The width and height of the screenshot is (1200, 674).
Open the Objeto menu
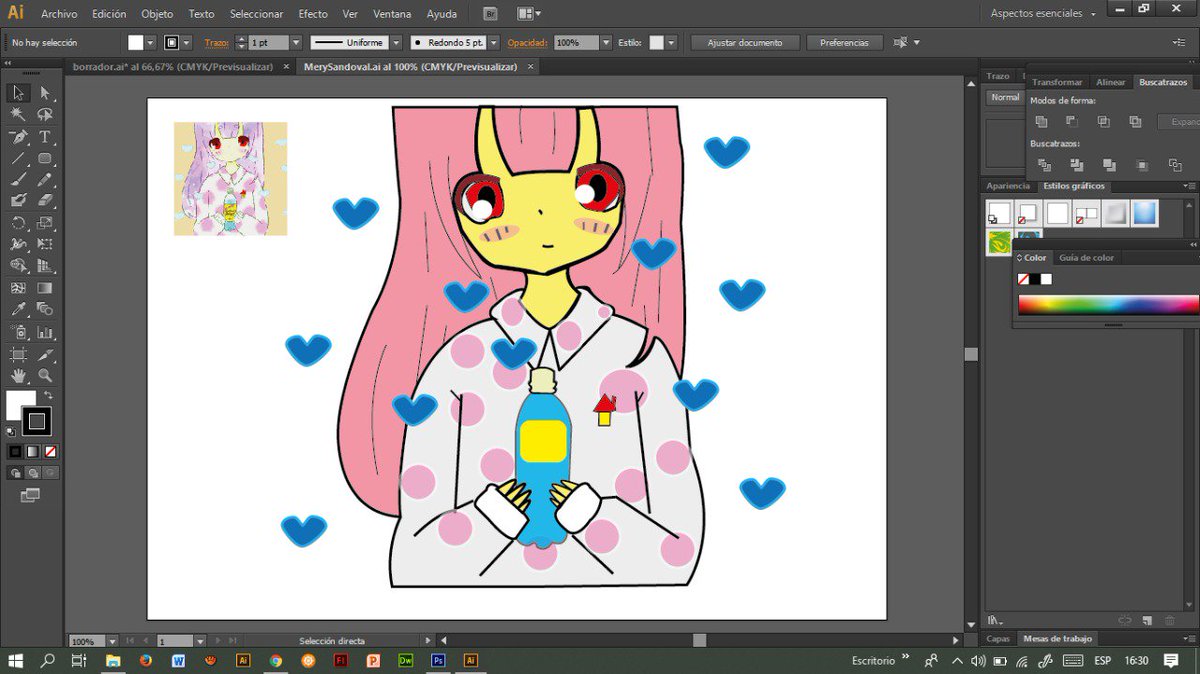click(157, 14)
